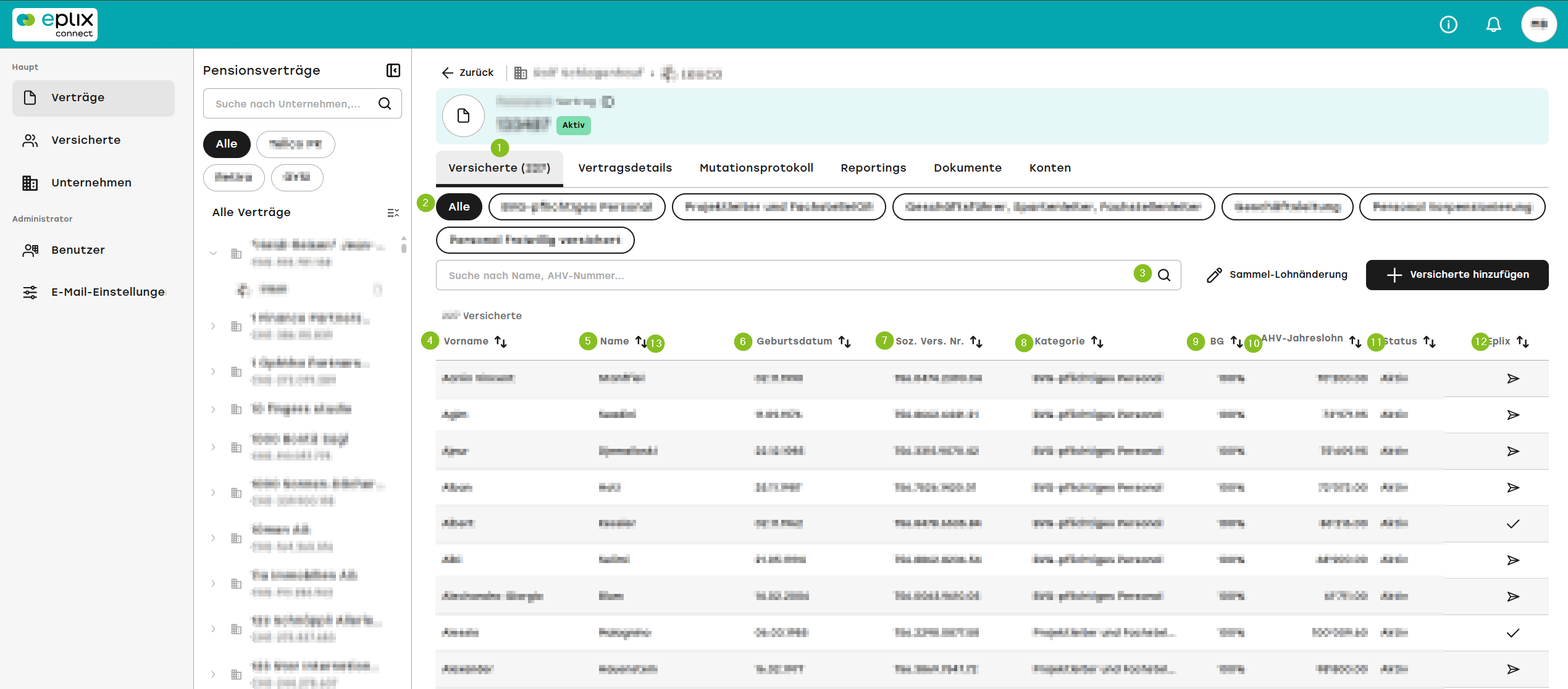
Task: Sort the table by Eplix column
Action: click(x=1523, y=341)
